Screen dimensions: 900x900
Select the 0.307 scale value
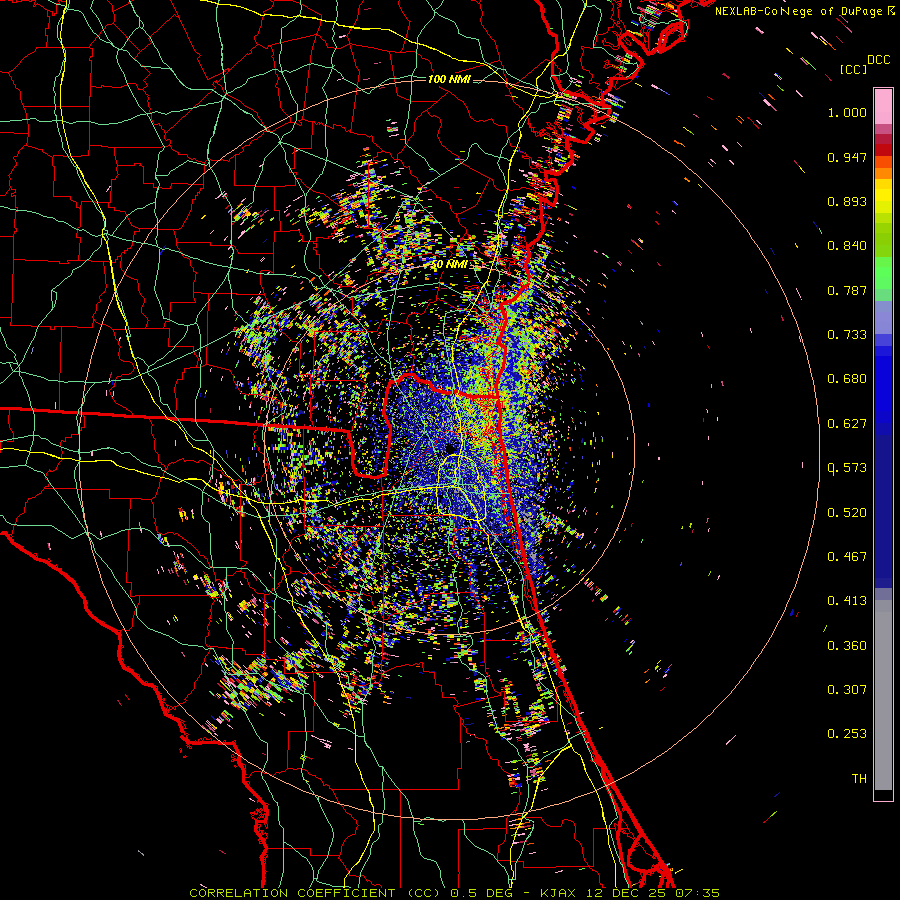tap(847, 690)
